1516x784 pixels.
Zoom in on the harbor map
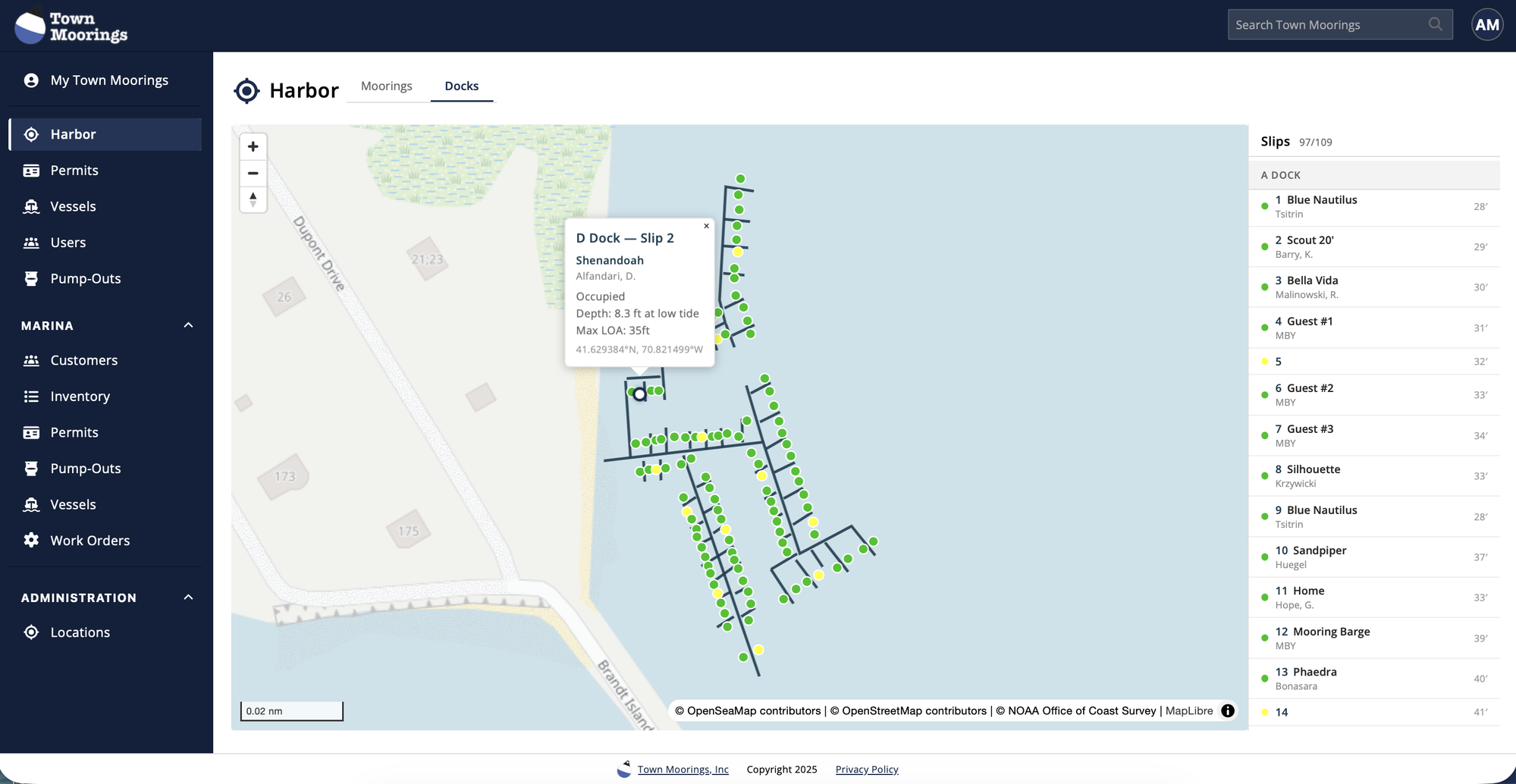[253, 146]
